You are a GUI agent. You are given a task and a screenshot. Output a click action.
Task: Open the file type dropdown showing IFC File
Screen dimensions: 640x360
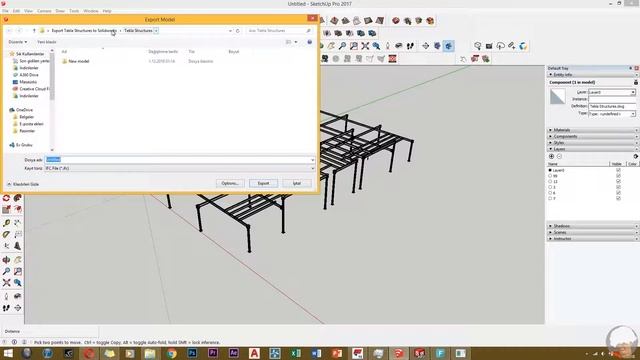[180, 168]
